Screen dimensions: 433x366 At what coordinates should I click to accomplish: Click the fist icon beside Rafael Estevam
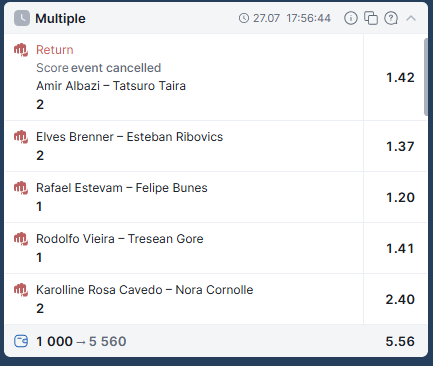pyautogui.click(x=21, y=188)
